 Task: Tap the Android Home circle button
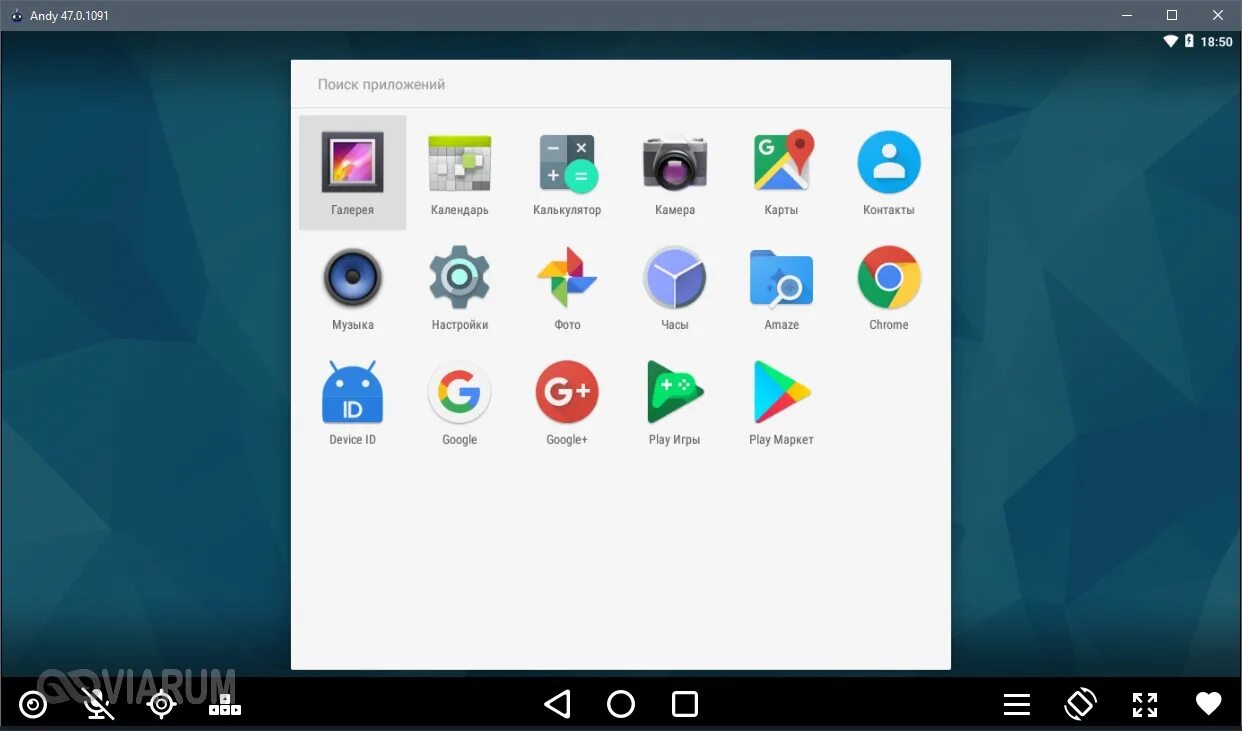click(621, 704)
